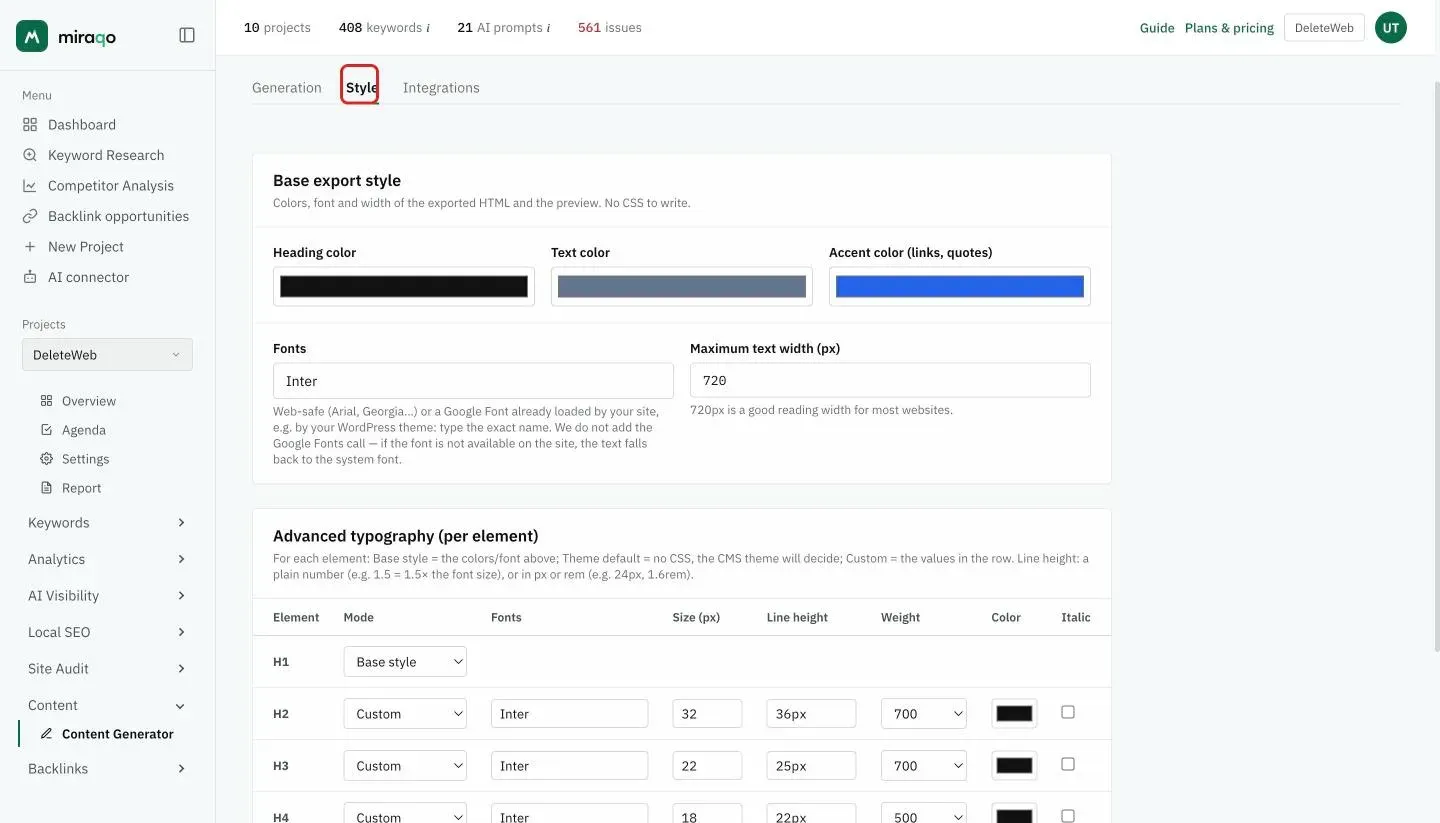Expand the Site Audit sidebar section
Image resolution: width=1440 pixels, height=823 pixels.
107,669
